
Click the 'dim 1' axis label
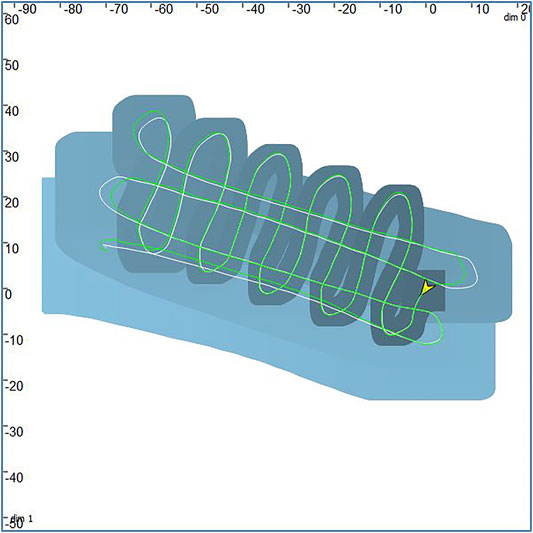pos(21,519)
